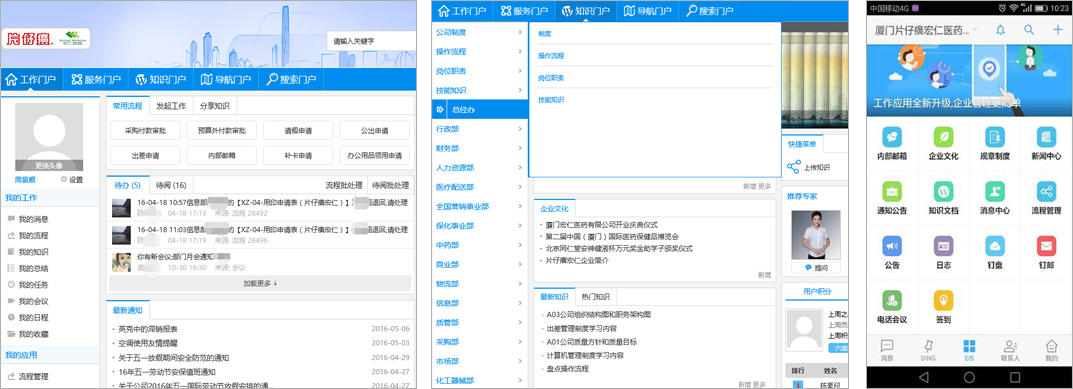Click the 提问 button under the expert photo
The image size is (1073, 389).
(815, 268)
